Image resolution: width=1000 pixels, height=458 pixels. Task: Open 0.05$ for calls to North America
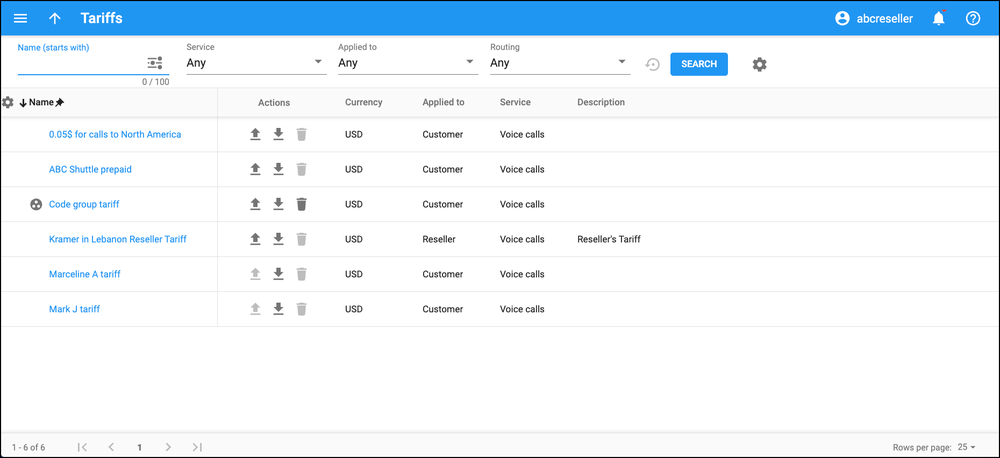(x=115, y=134)
